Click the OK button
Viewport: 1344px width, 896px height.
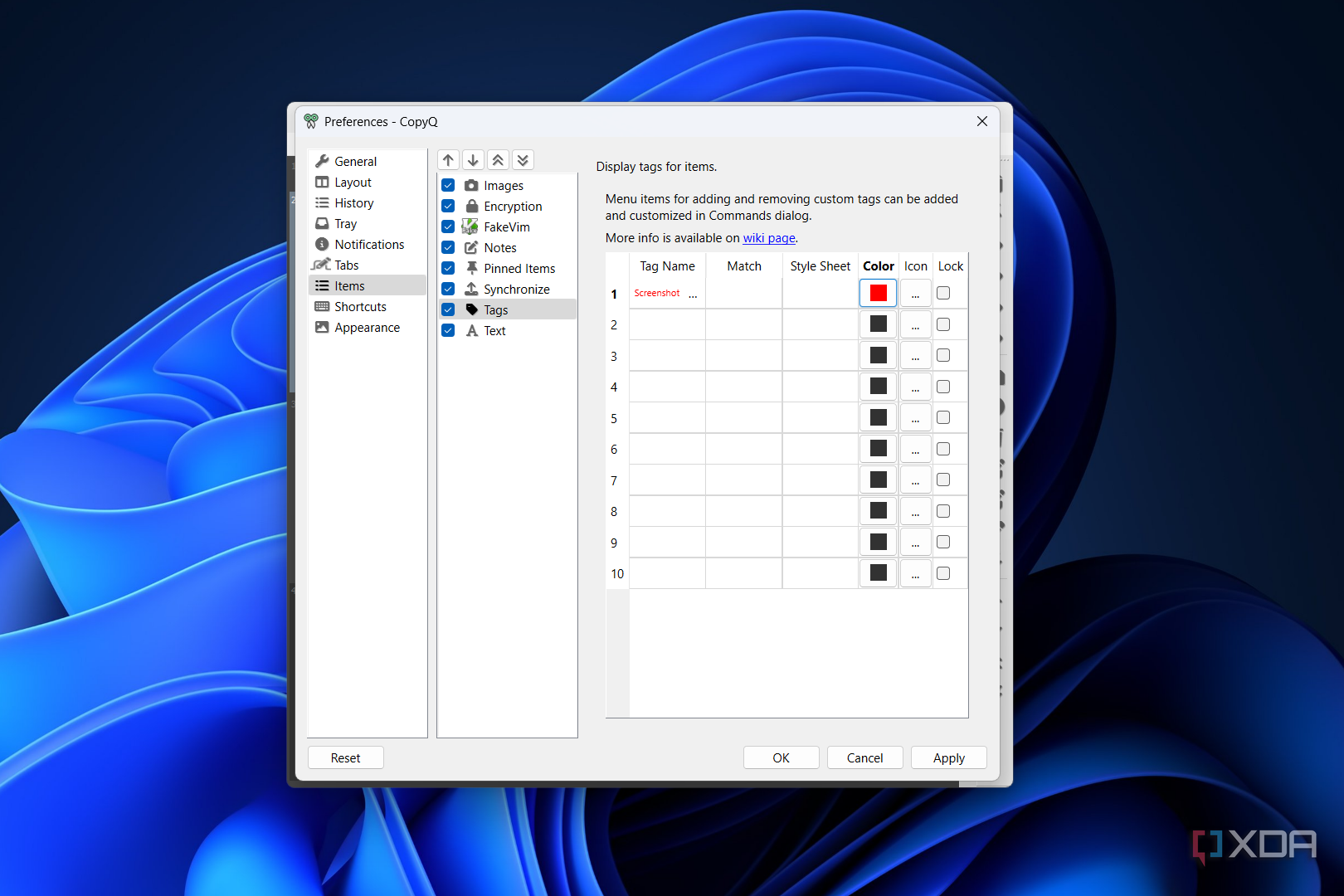pos(781,757)
